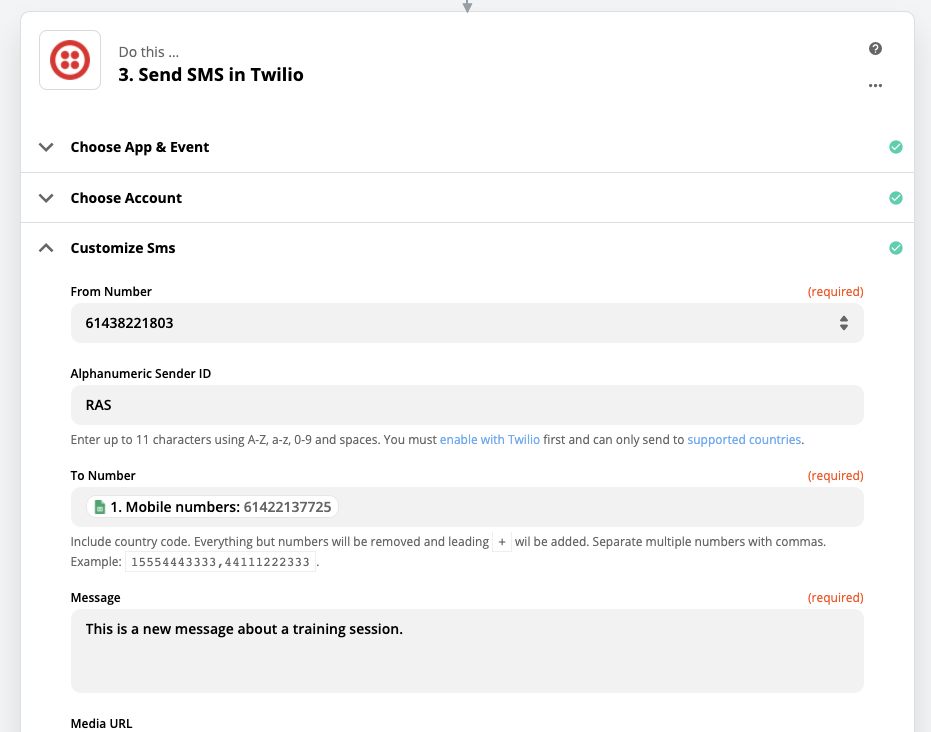Click the step title Send SMS in Twilio
The image size is (931, 732).
pos(211,75)
